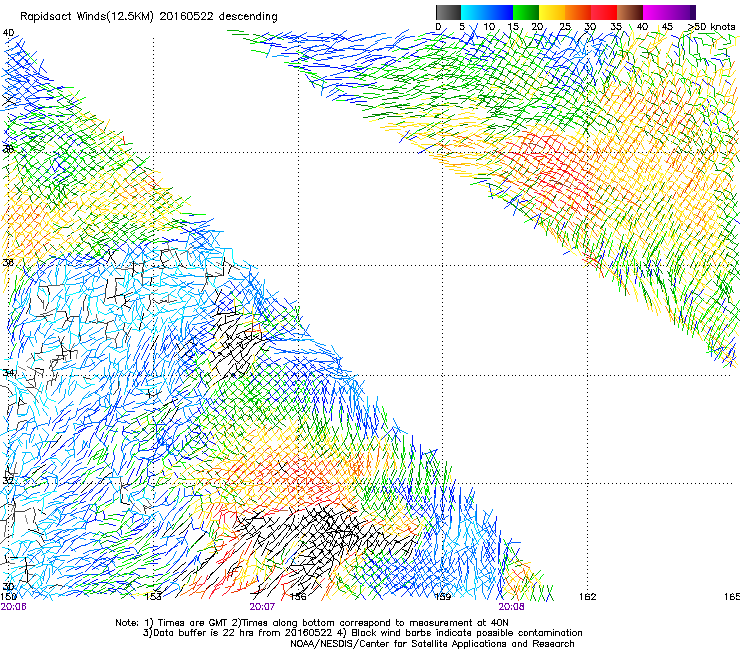Click the yellow 20-25 knots legend segment
The width and height of the screenshot is (740, 650).
[552, 12]
